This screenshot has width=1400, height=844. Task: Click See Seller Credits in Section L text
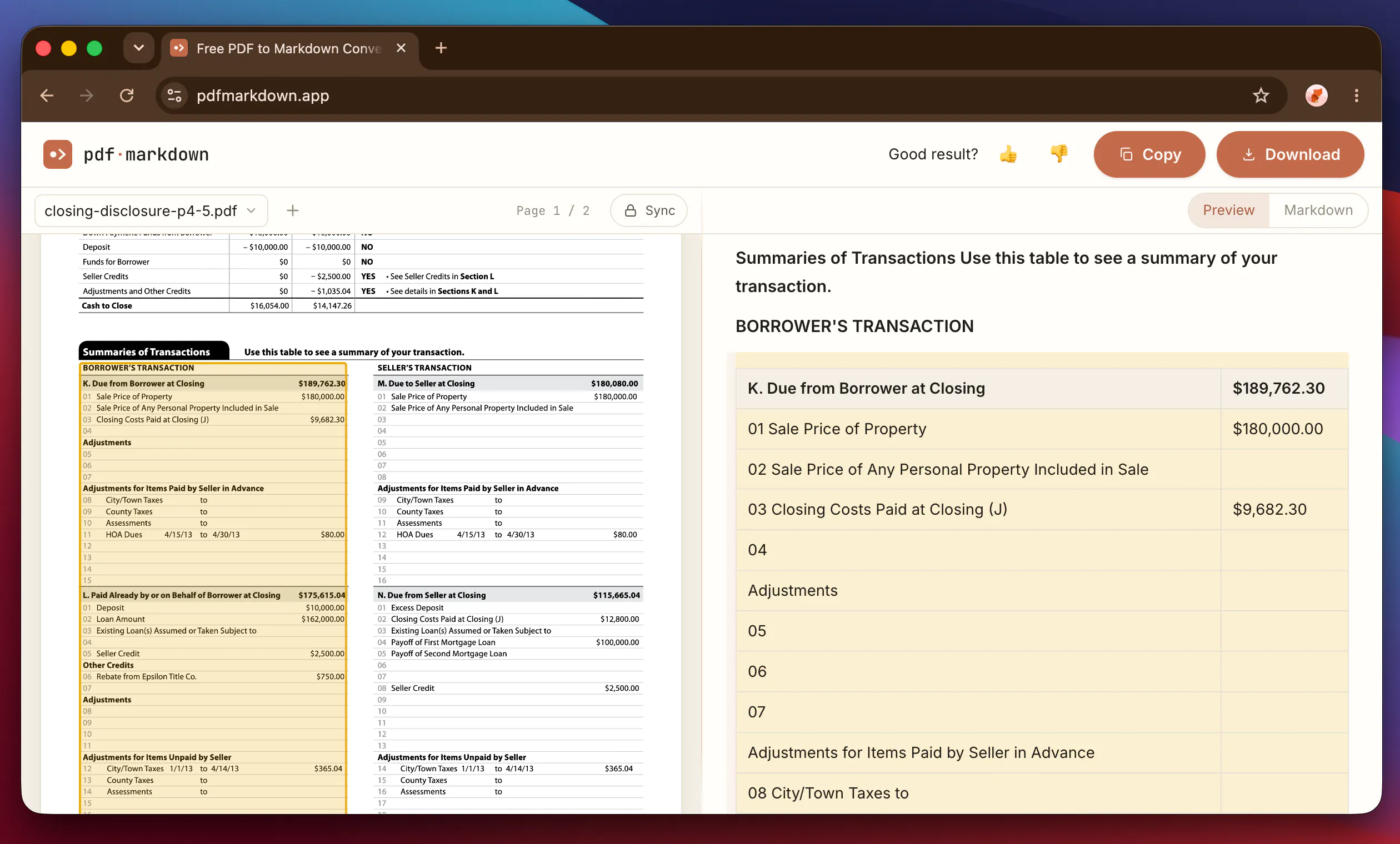(442, 277)
